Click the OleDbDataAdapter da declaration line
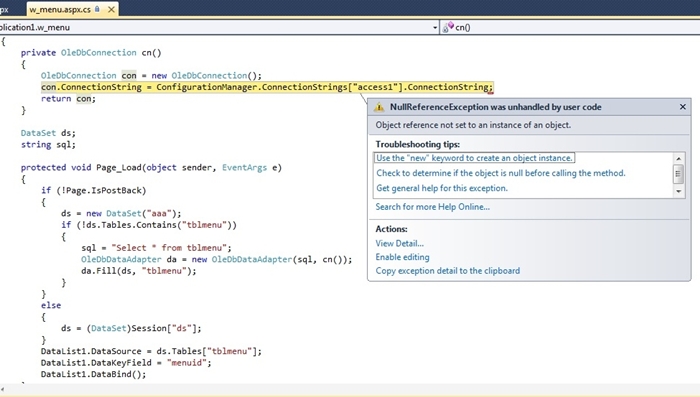 [217, 259]
